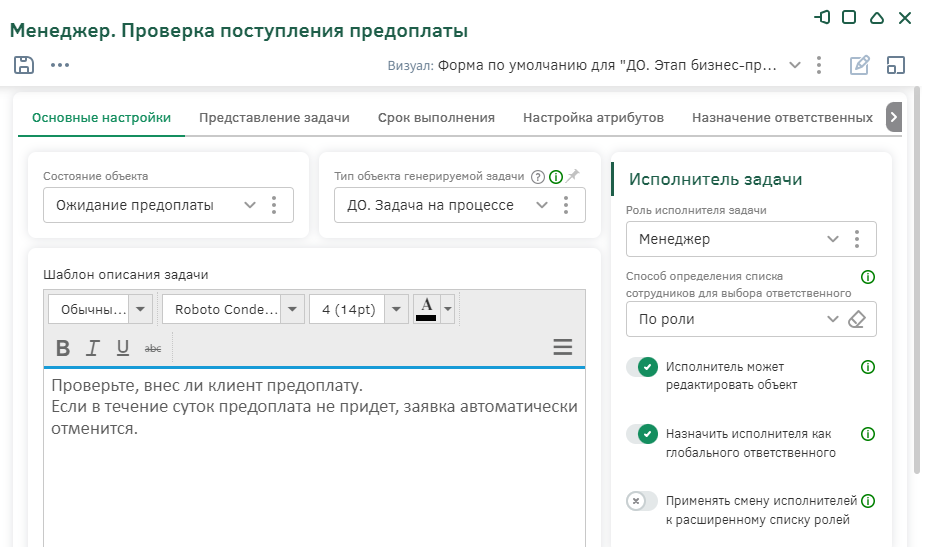This screenshot has width=926, height=547.
Task: Apply italic formatting in the editor
Action: click(x=93, y=348)
